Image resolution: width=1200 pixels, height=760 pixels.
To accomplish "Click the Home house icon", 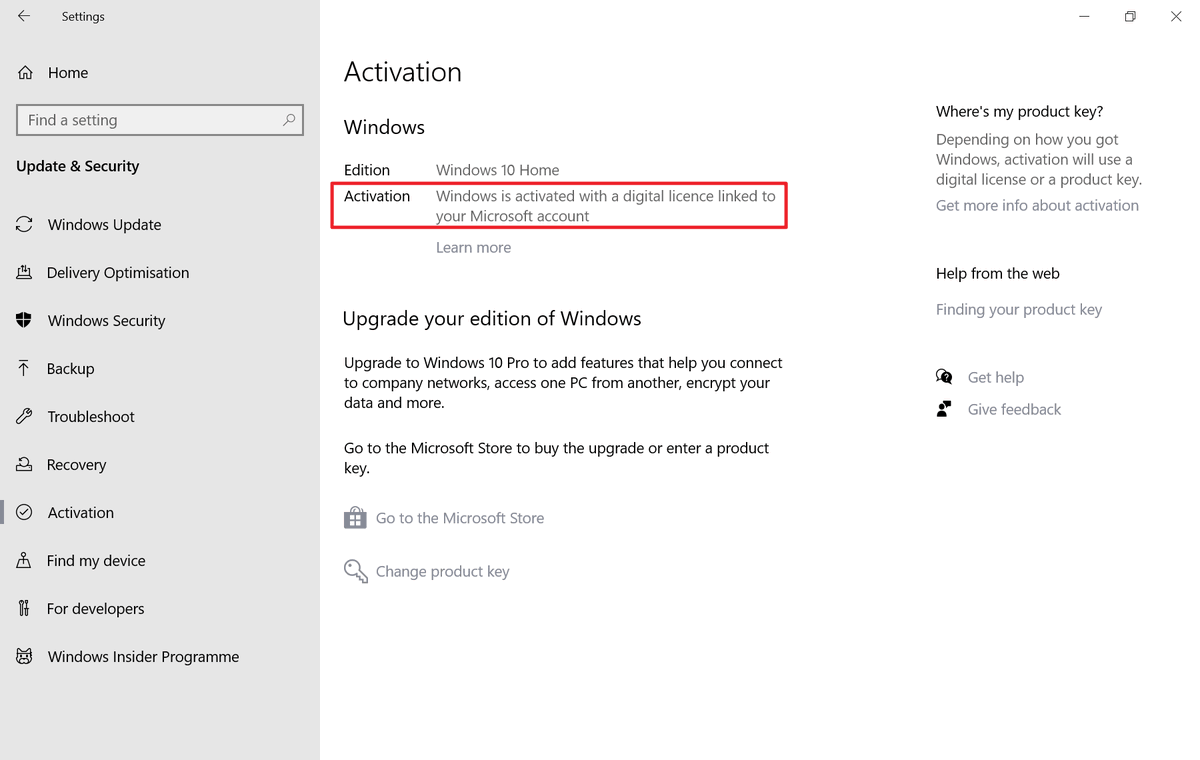I will point(25,73).
